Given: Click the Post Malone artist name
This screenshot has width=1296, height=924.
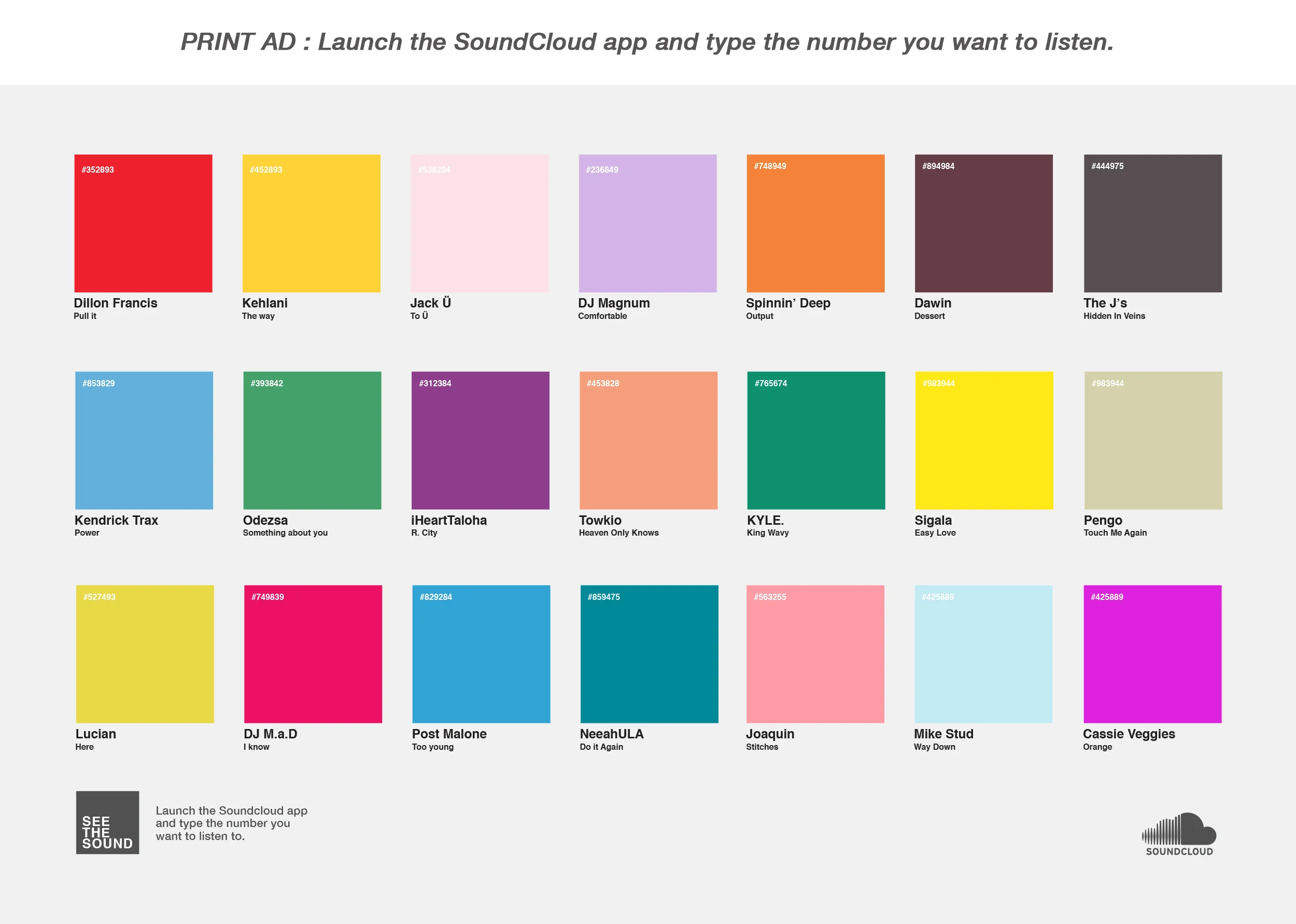Looking at the screenshot, I should 449,734.
